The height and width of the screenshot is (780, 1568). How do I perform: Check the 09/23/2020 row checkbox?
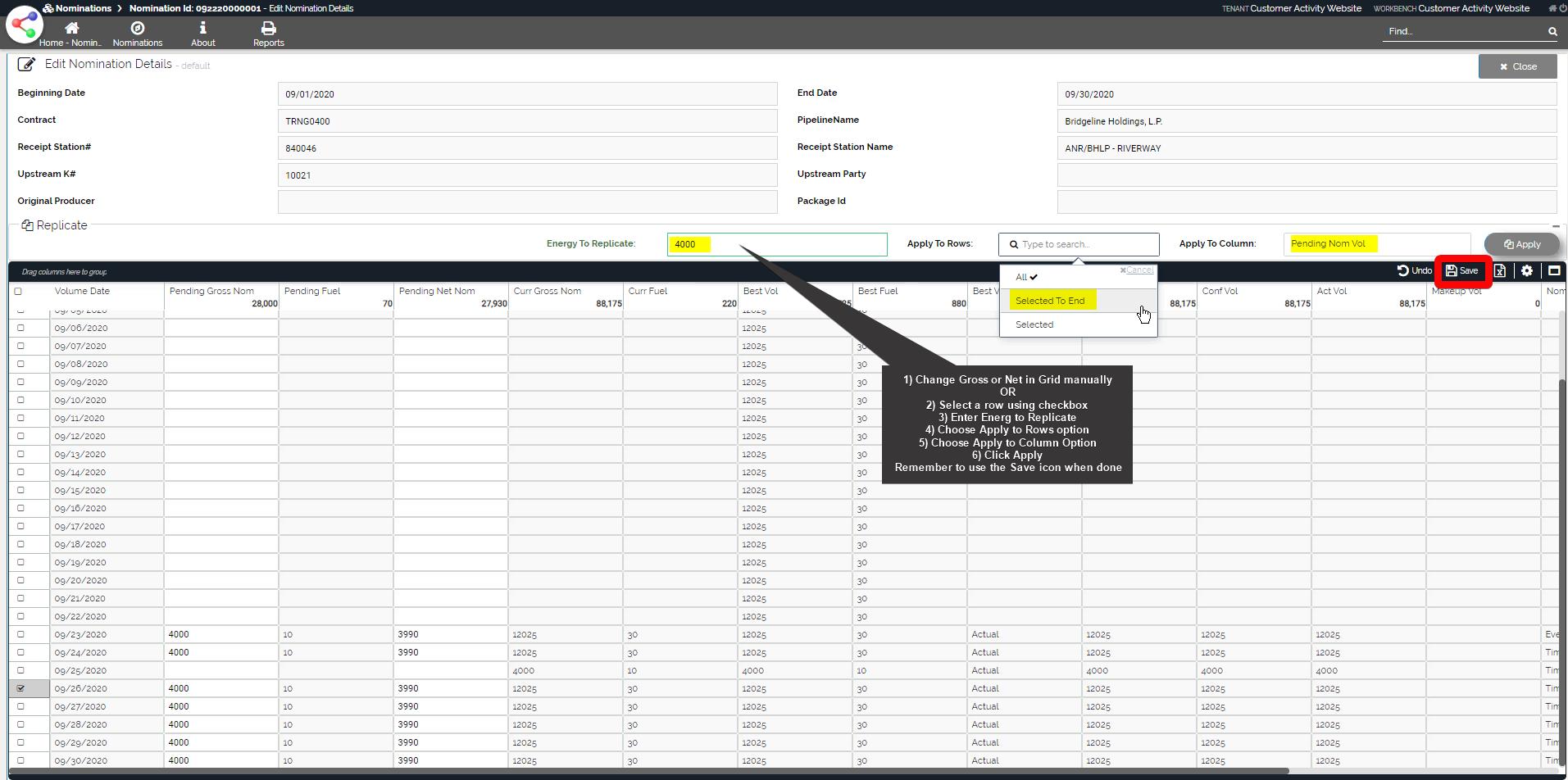(20, 634)
